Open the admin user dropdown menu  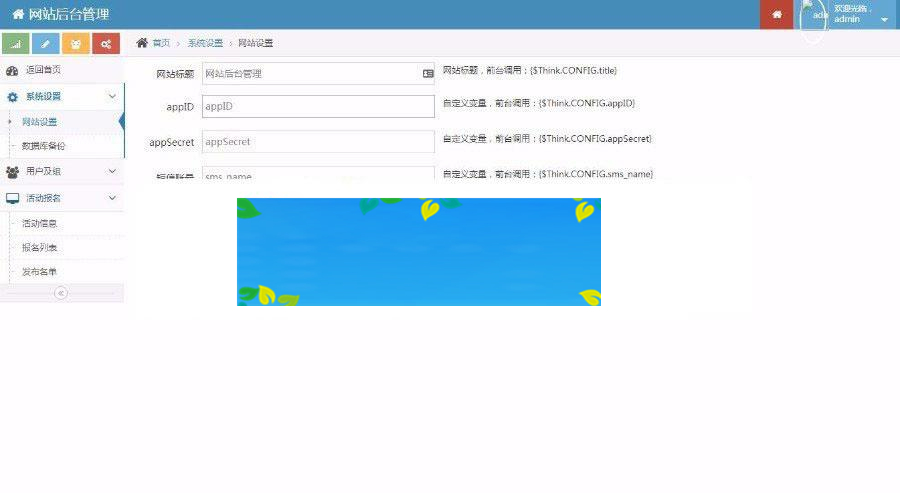(x=883, y=19)
